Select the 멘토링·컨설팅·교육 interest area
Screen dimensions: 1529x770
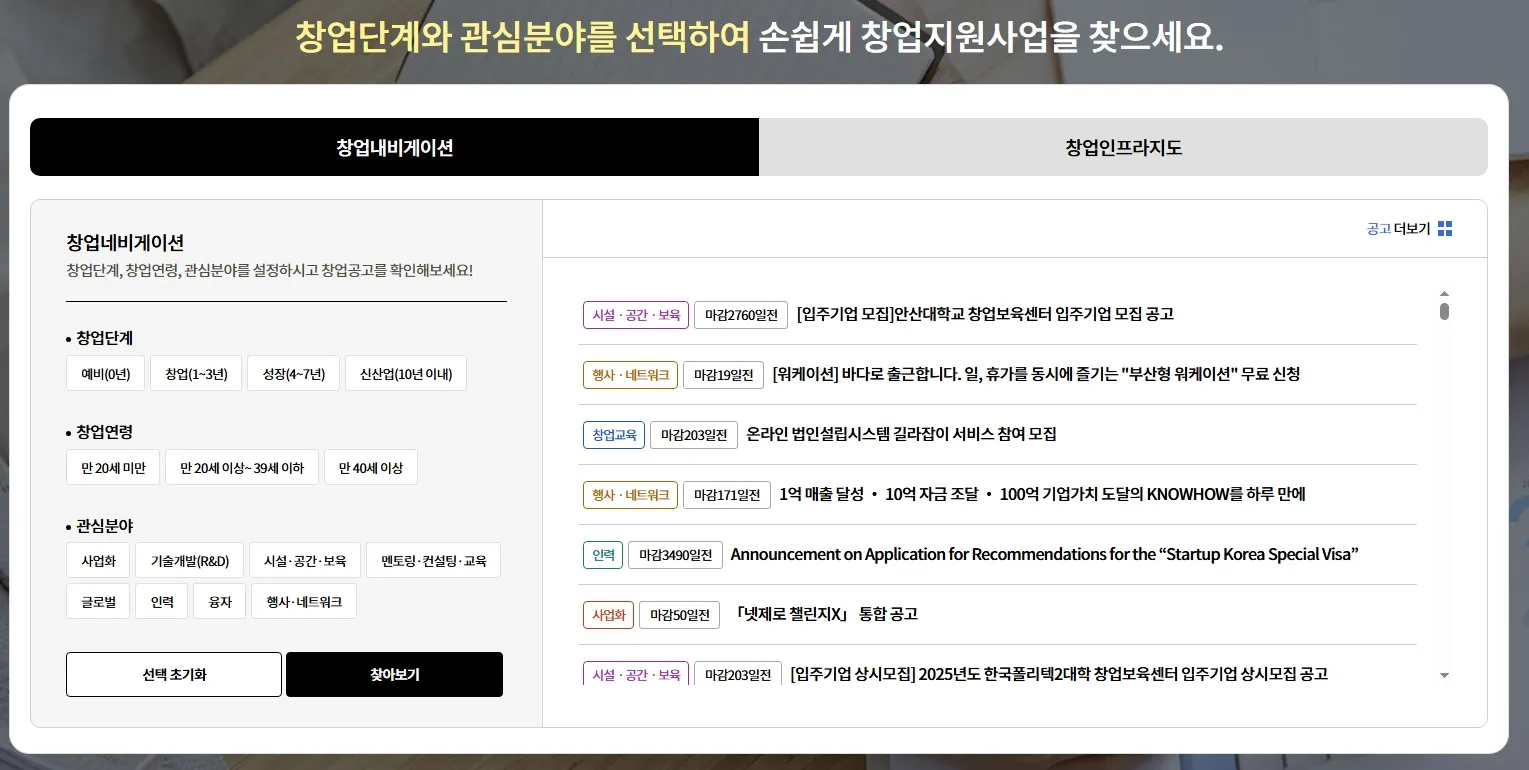[x=433, y=560]
